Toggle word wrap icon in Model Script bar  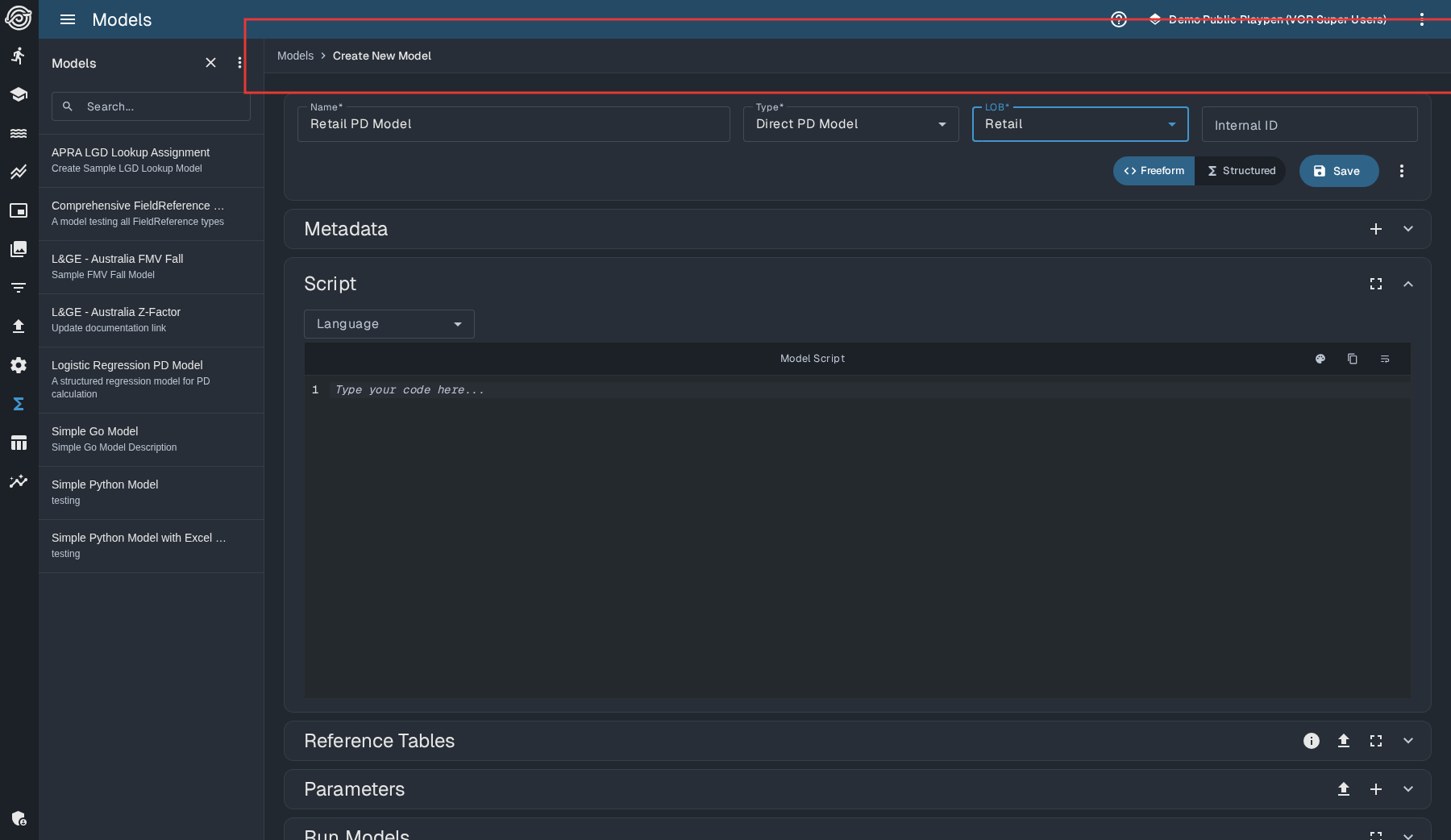click(1385, 359)
